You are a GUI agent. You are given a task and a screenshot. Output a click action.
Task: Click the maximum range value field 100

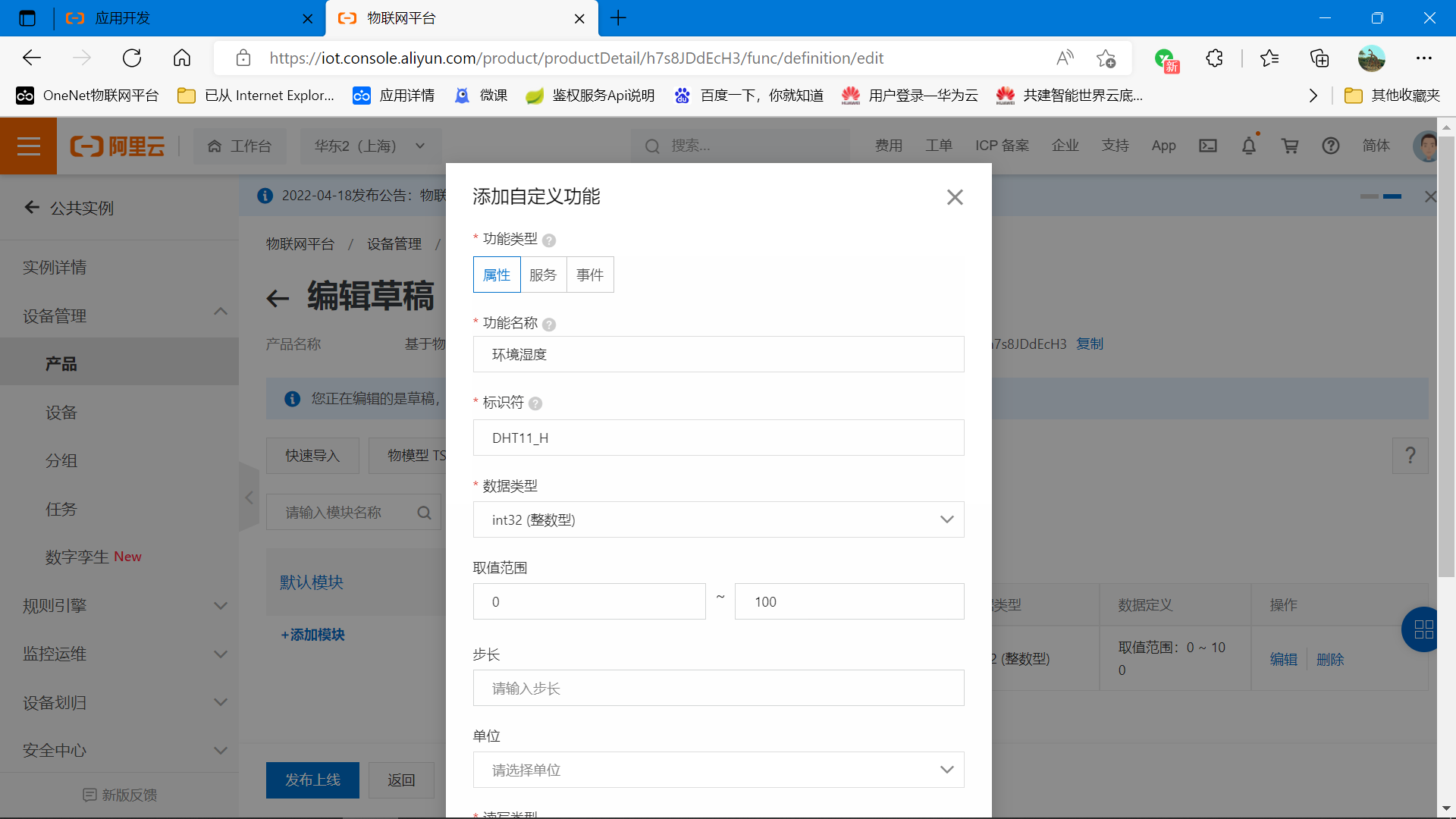(x=849, y=601)
